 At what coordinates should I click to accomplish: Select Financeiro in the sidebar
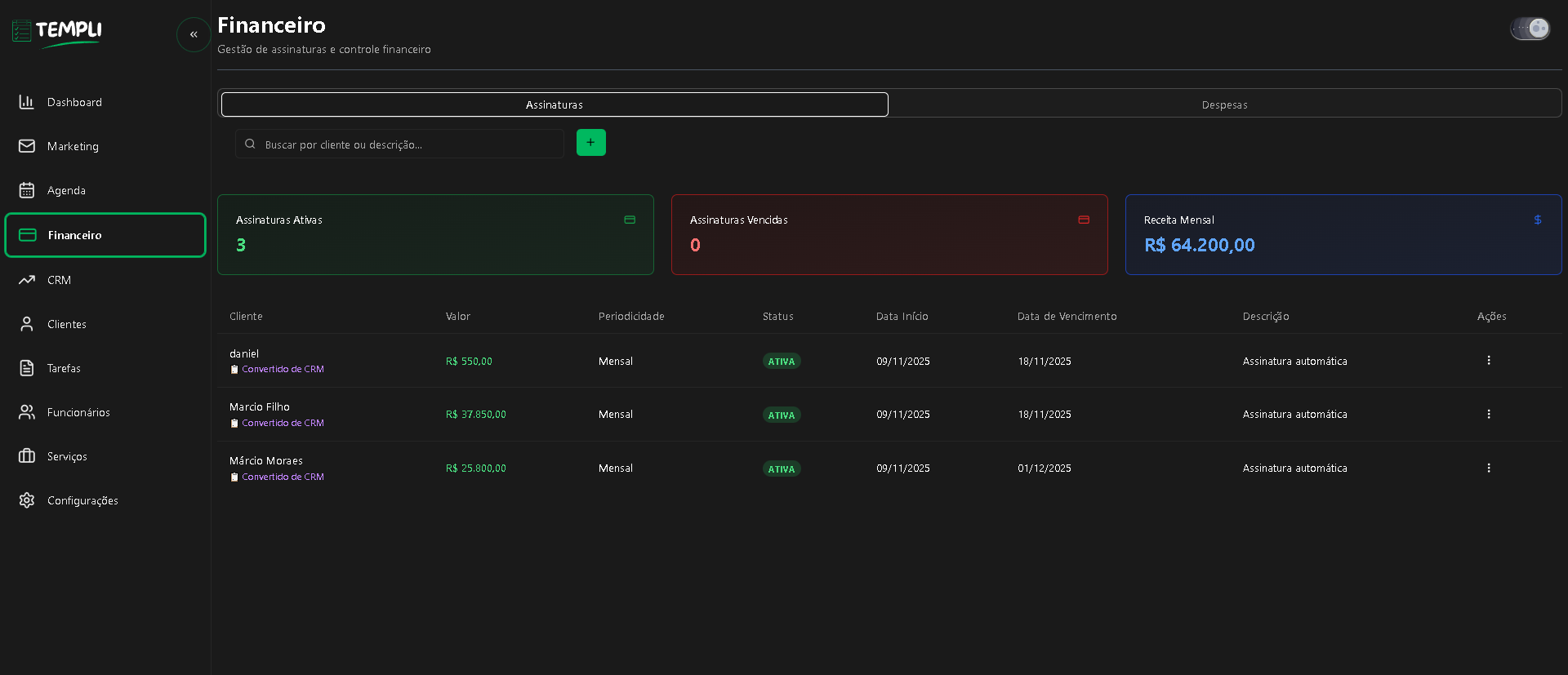(105, 235)
